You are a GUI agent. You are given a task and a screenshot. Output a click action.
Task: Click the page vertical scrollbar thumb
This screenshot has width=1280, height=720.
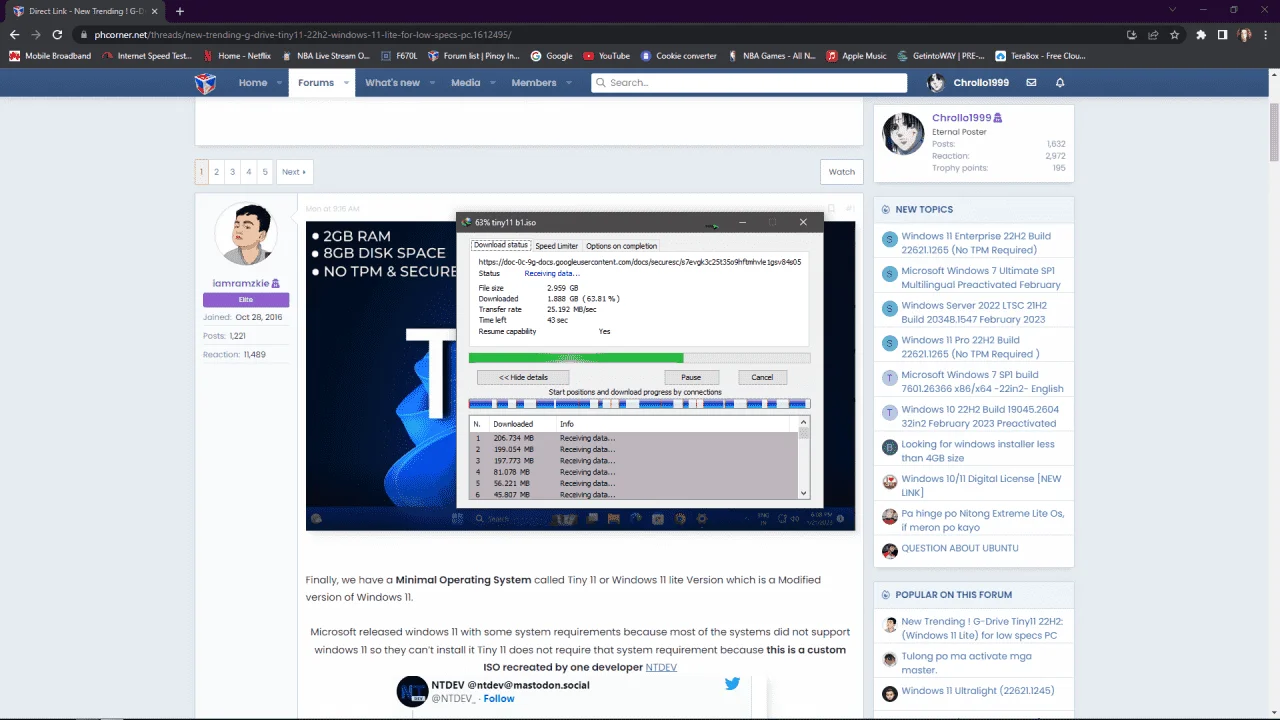1274,131
